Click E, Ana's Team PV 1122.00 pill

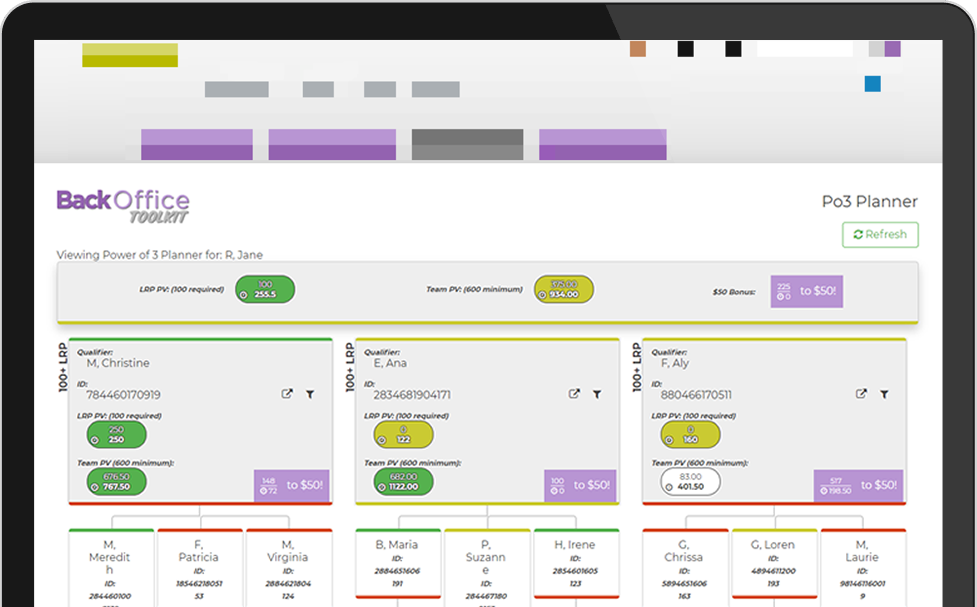(404, 481)
